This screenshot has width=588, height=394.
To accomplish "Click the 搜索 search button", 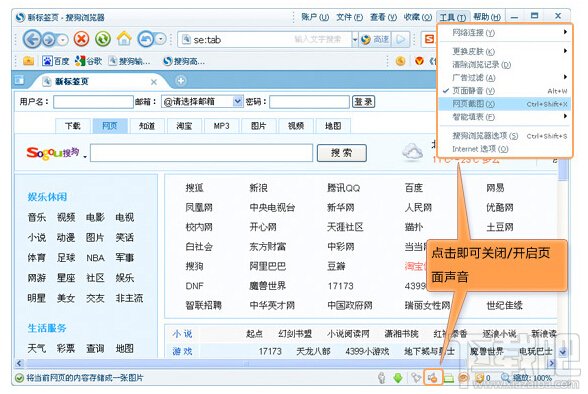I will 342,153.
